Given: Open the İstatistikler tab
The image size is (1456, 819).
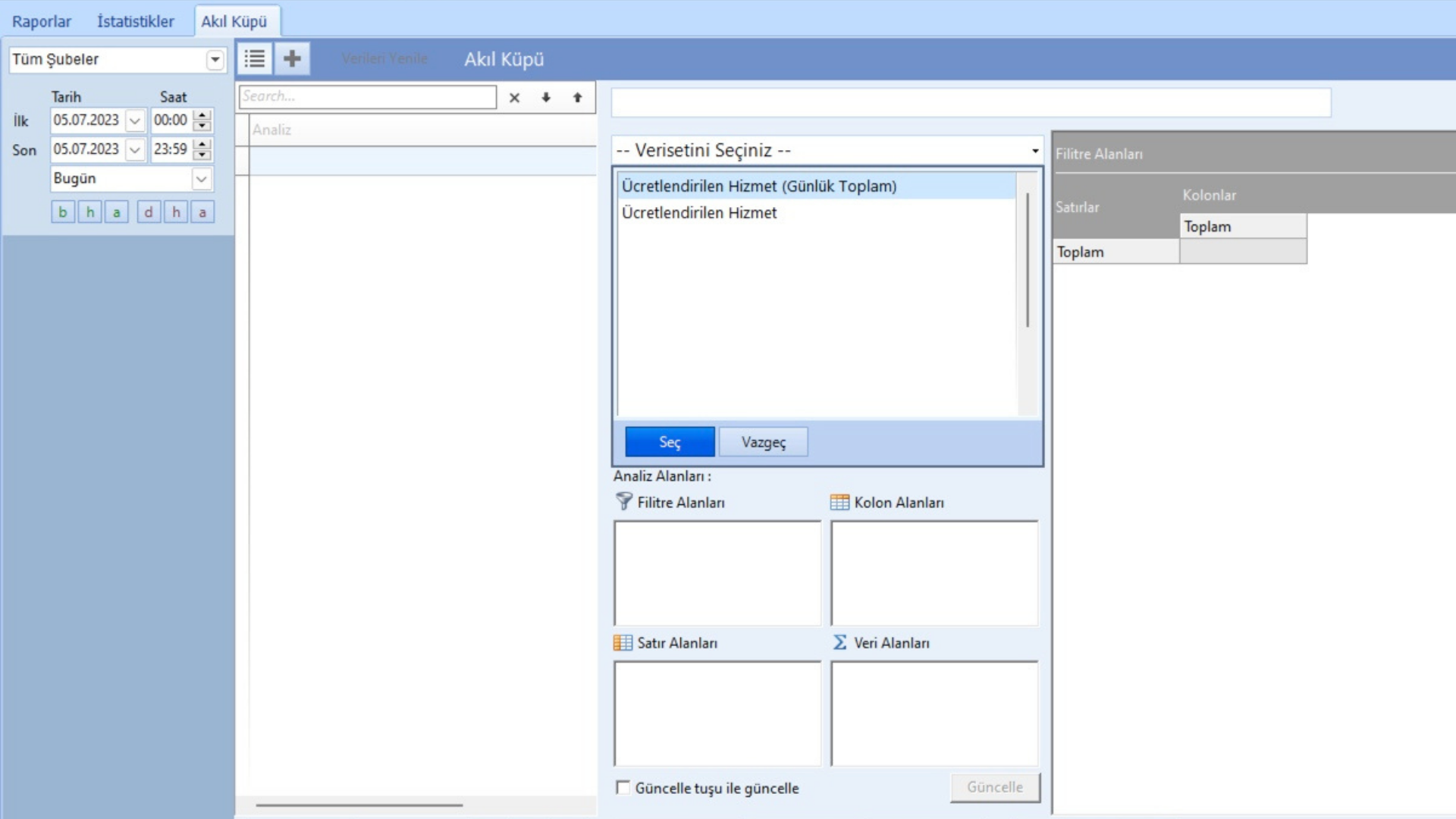Looking at the screenshot, I should (135, 21).
